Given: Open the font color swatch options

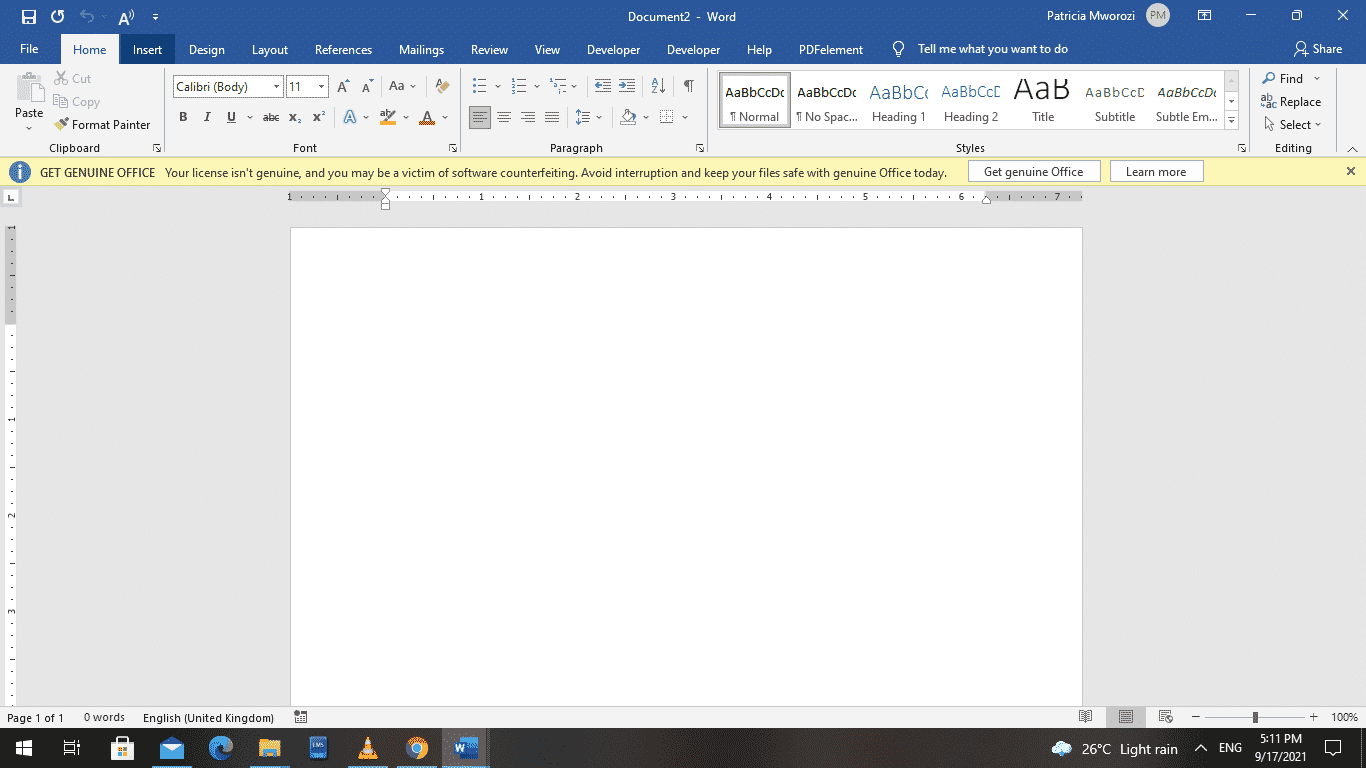Looking at the screenshot, I should point(443,117).
